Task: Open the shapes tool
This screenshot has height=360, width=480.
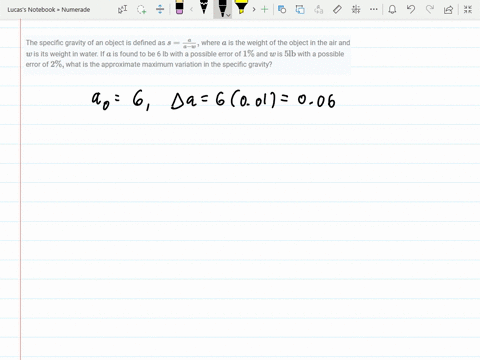Action: [x=282, y=9]
